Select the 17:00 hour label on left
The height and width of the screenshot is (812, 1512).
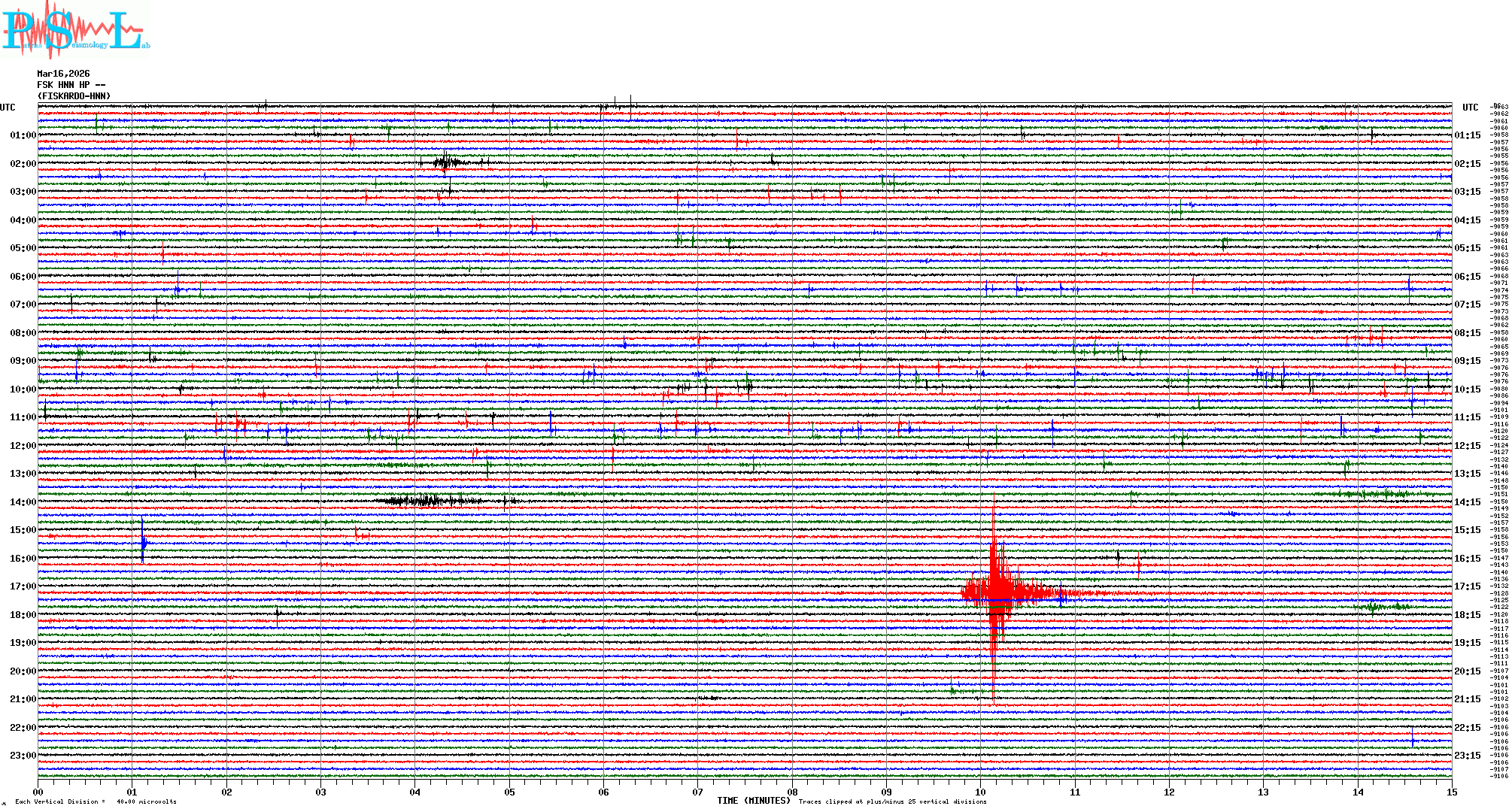23,586
